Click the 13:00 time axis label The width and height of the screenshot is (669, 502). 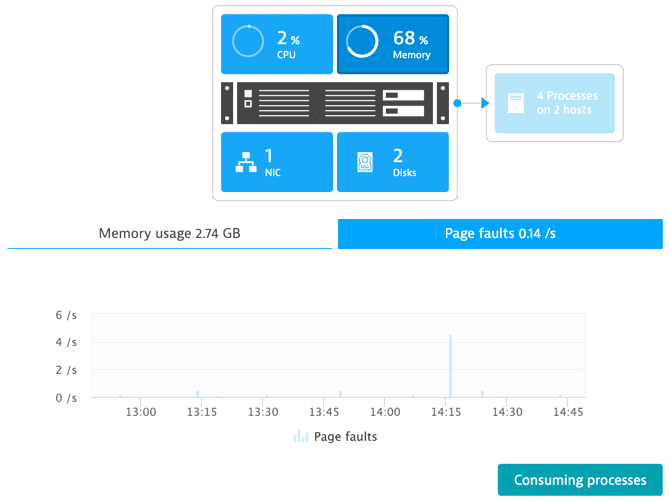pyautogui.click(x=141, y=412)
